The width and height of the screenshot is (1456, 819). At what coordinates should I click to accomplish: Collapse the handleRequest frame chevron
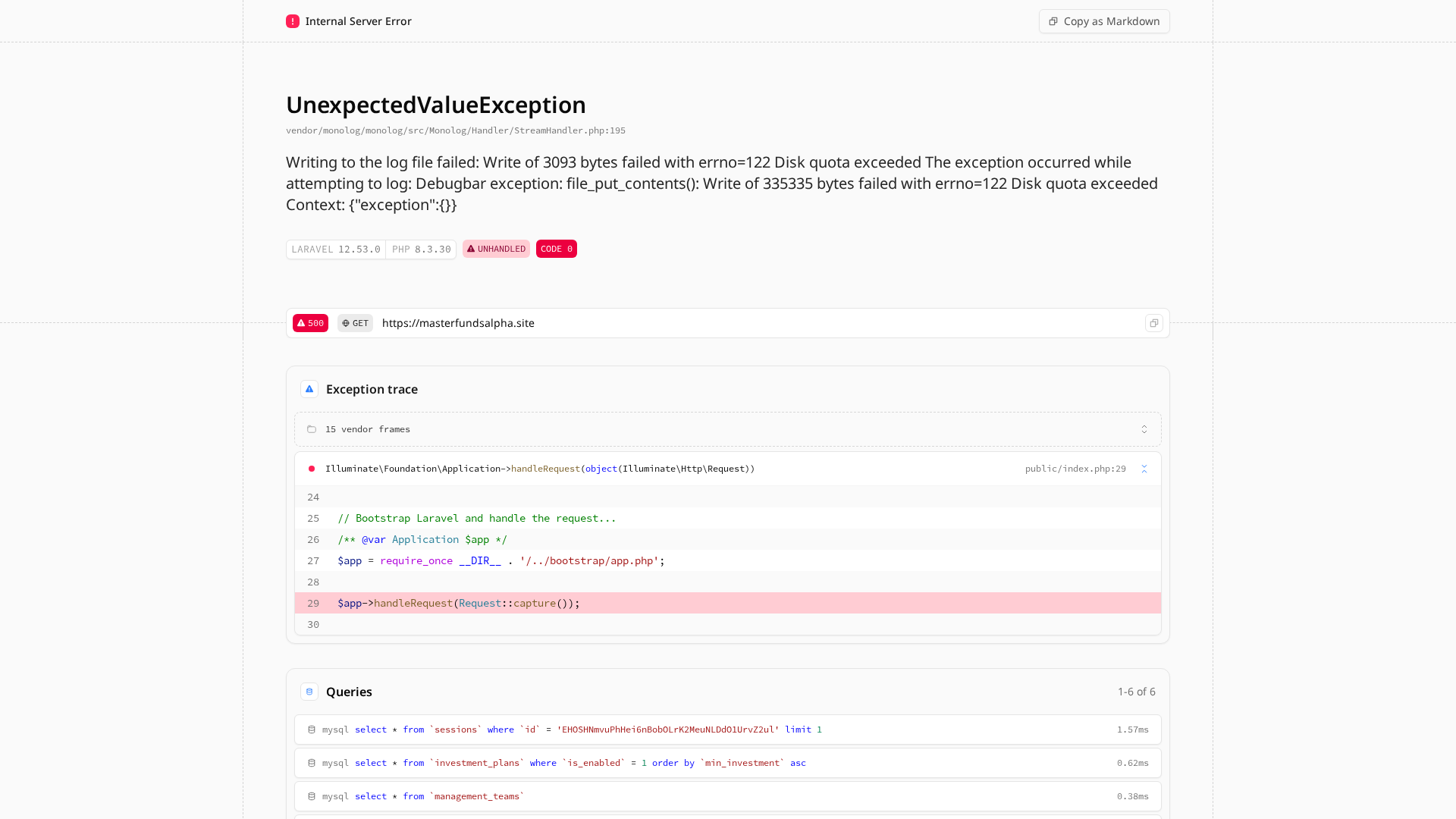(1144, 469)
